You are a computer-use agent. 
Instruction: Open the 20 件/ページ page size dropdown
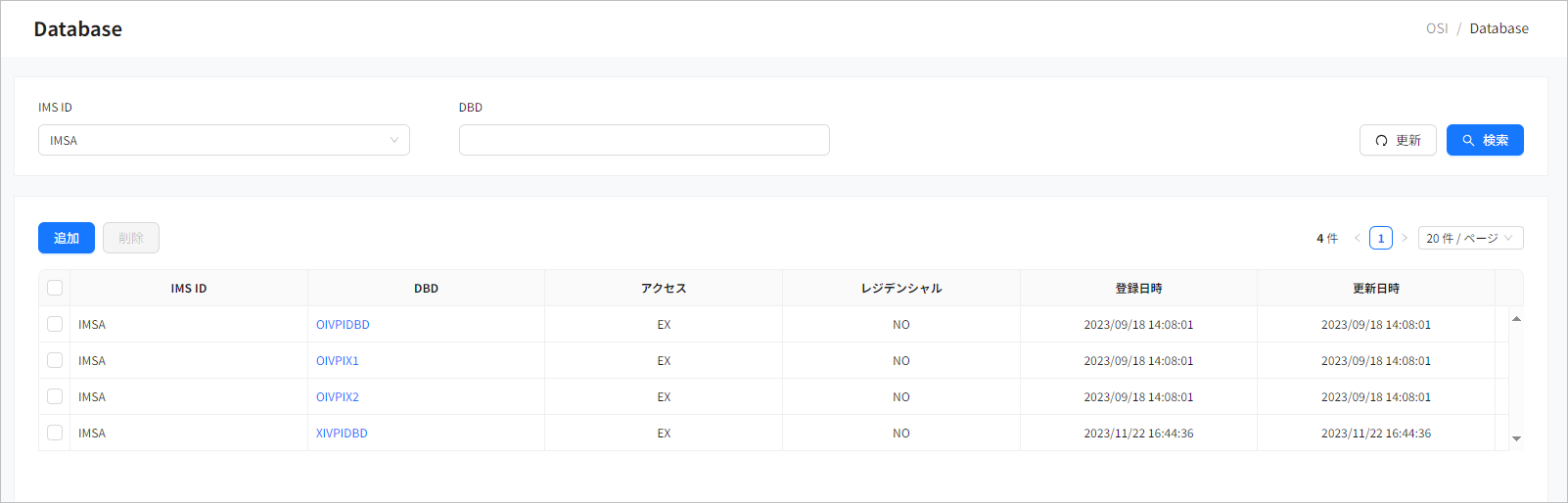[x=1469, y=238]
